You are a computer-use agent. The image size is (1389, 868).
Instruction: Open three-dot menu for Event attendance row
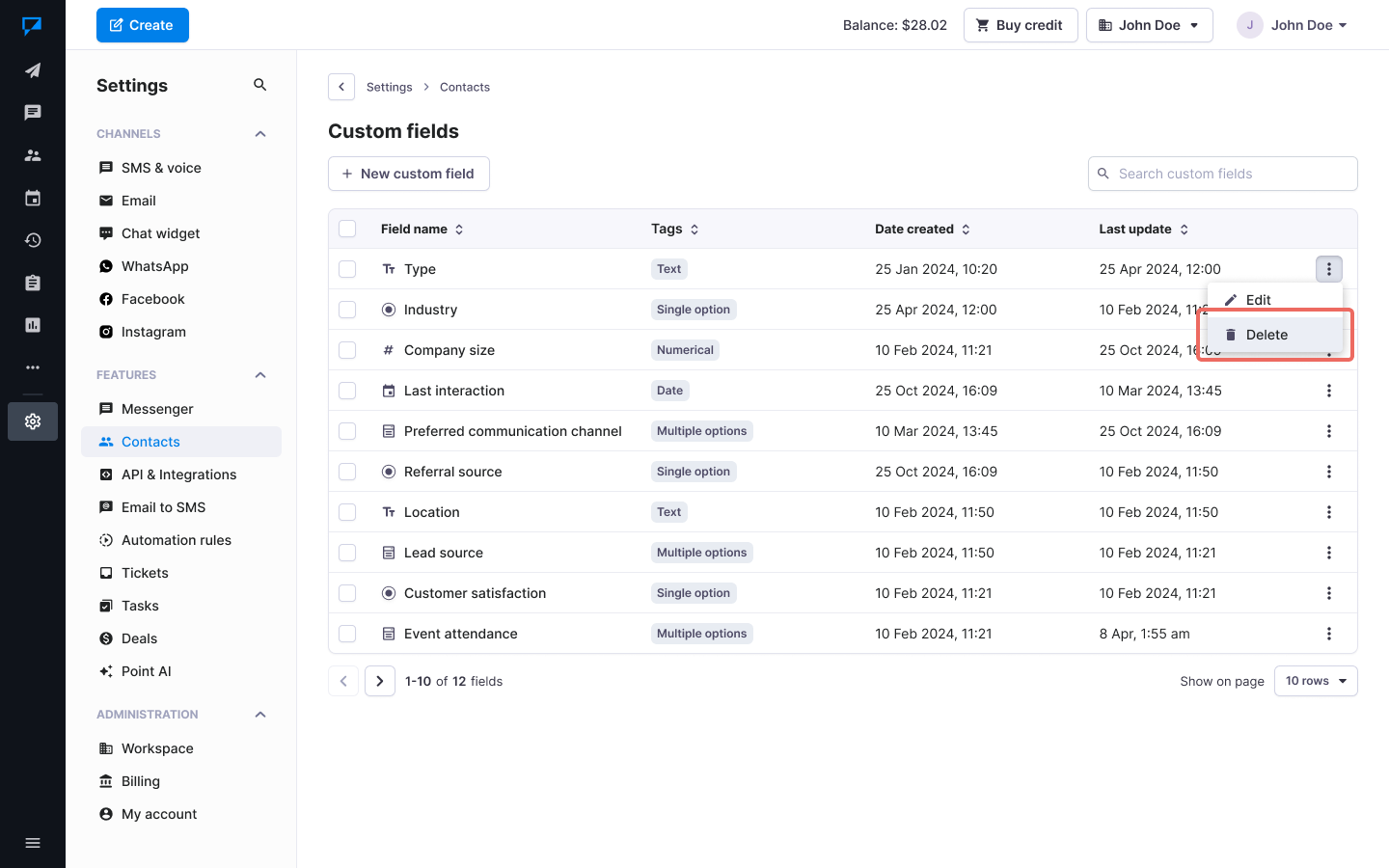click(x=1328, y=634)
